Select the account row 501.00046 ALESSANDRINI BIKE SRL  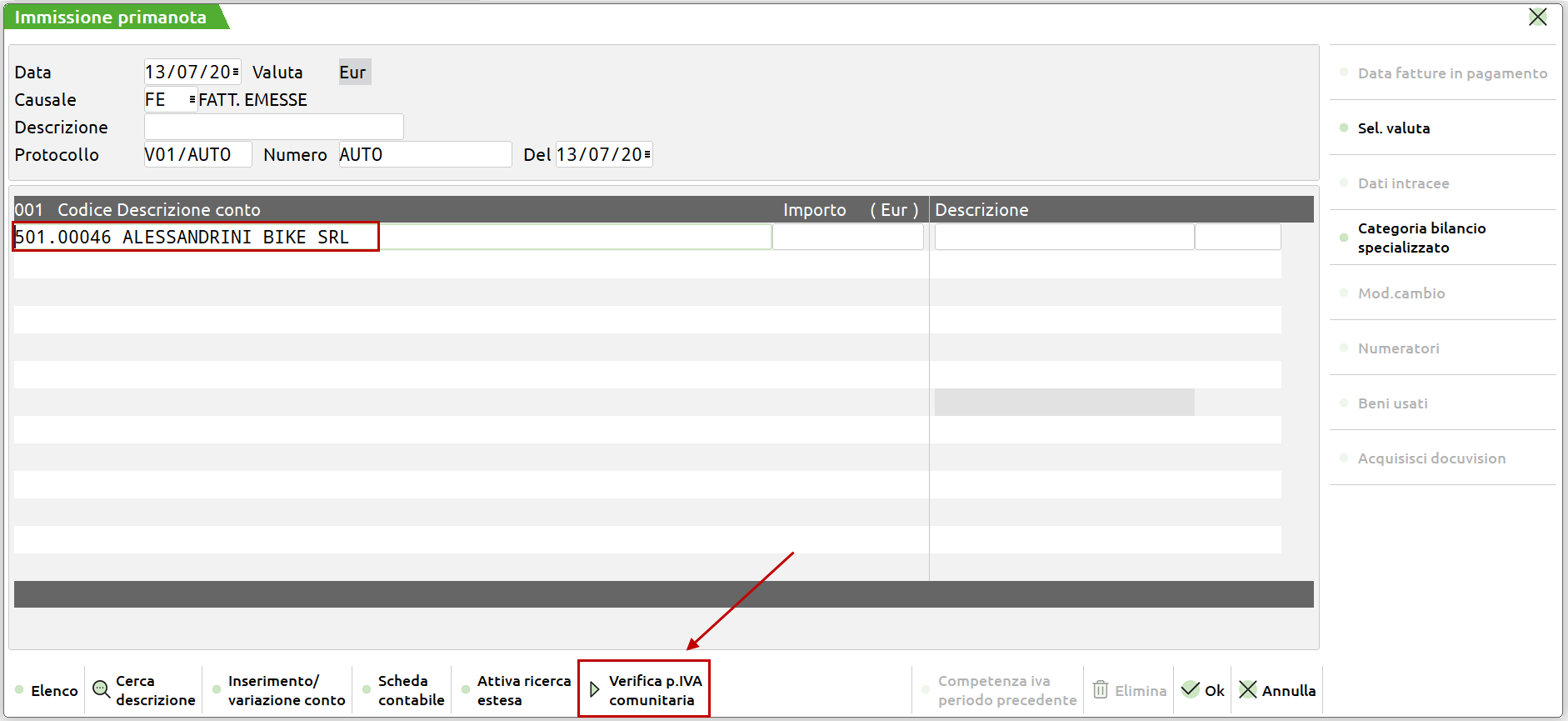[x=197, y=237]
